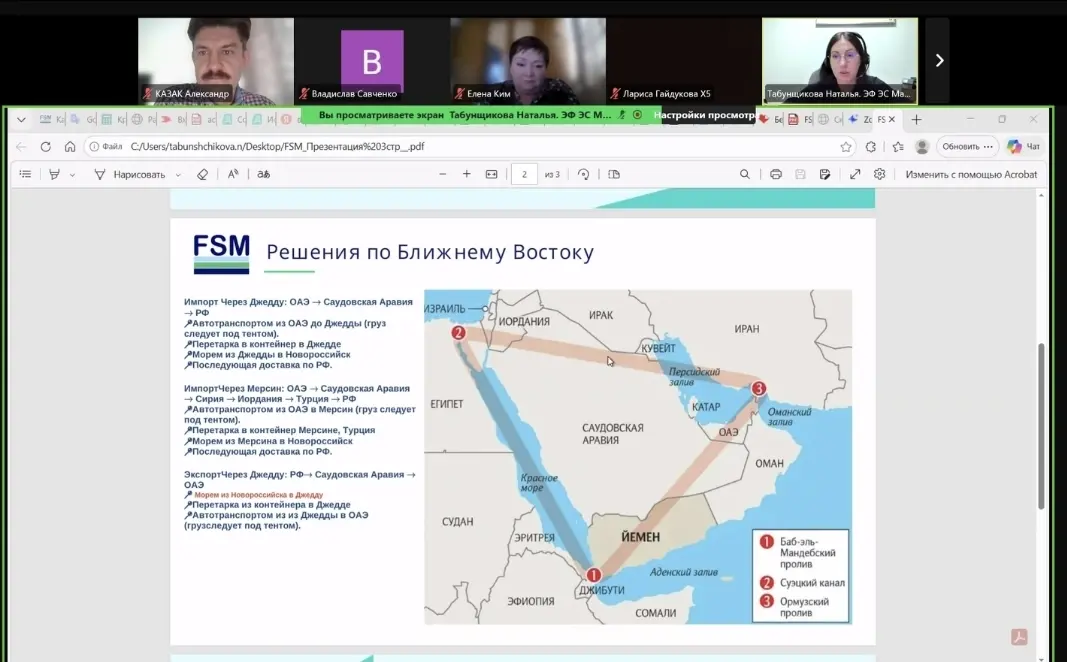Toggle the page view layout icon
1067x662 pixels.
(614, 174)
